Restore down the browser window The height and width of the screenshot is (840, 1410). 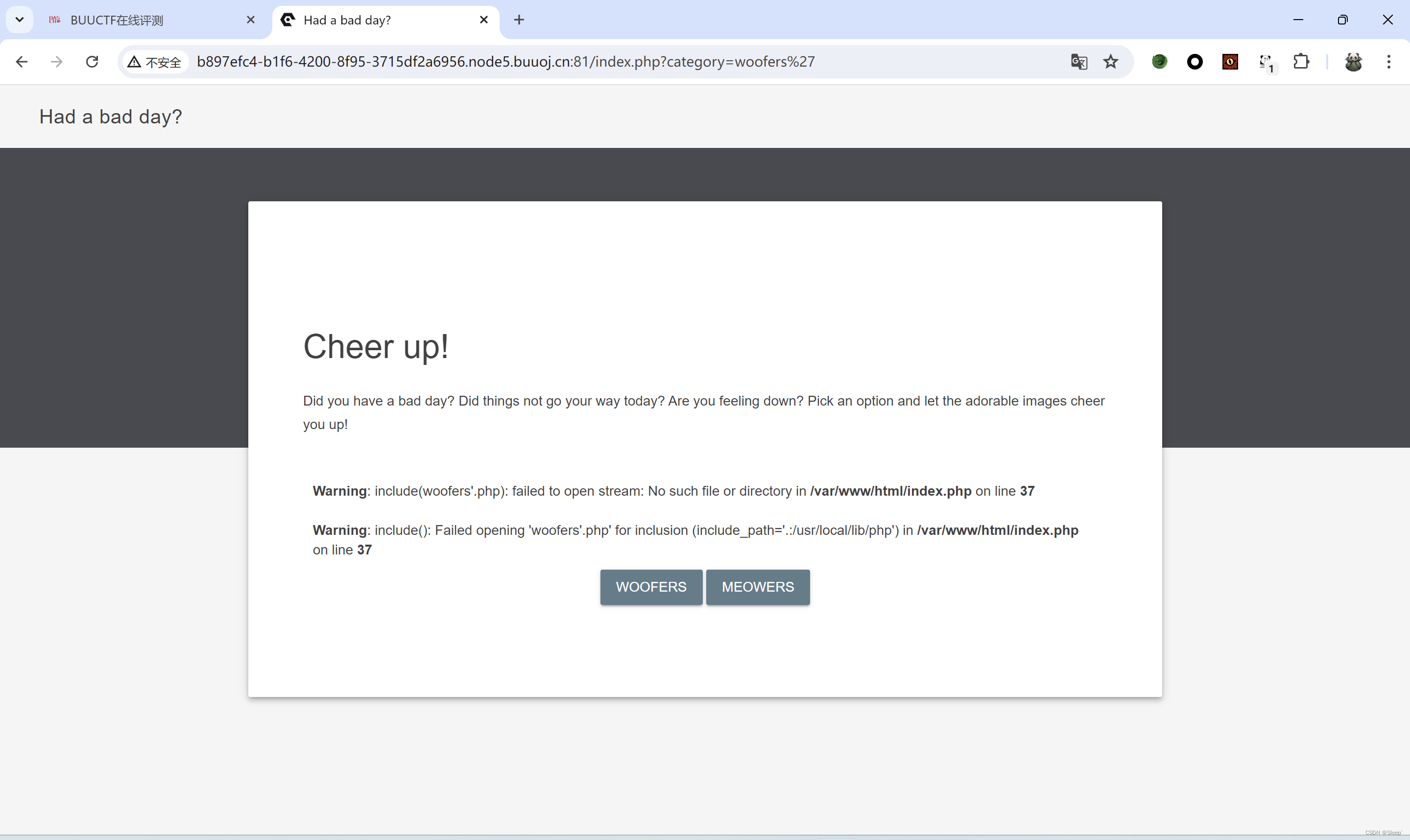(x=1343, y=20)
